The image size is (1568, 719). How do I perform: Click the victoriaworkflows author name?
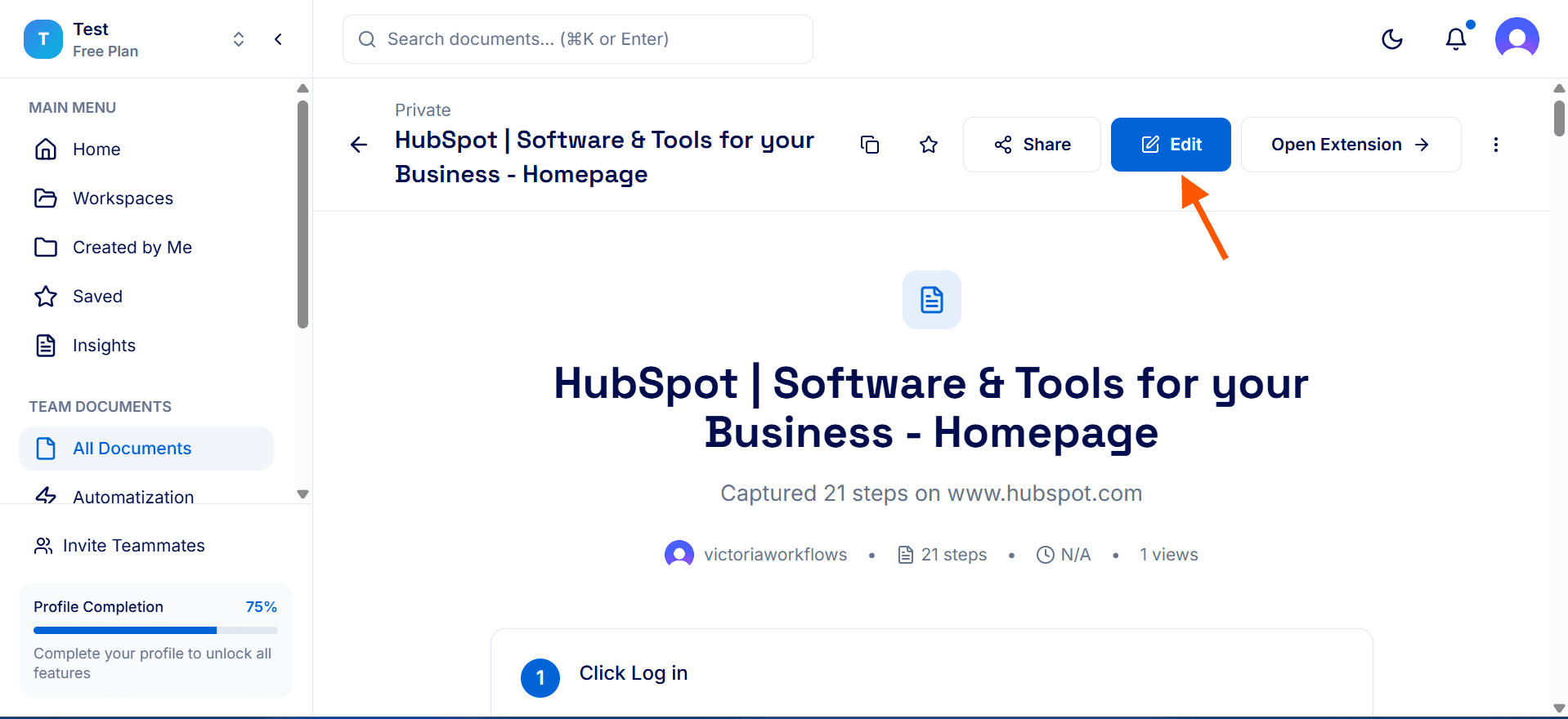775,555
